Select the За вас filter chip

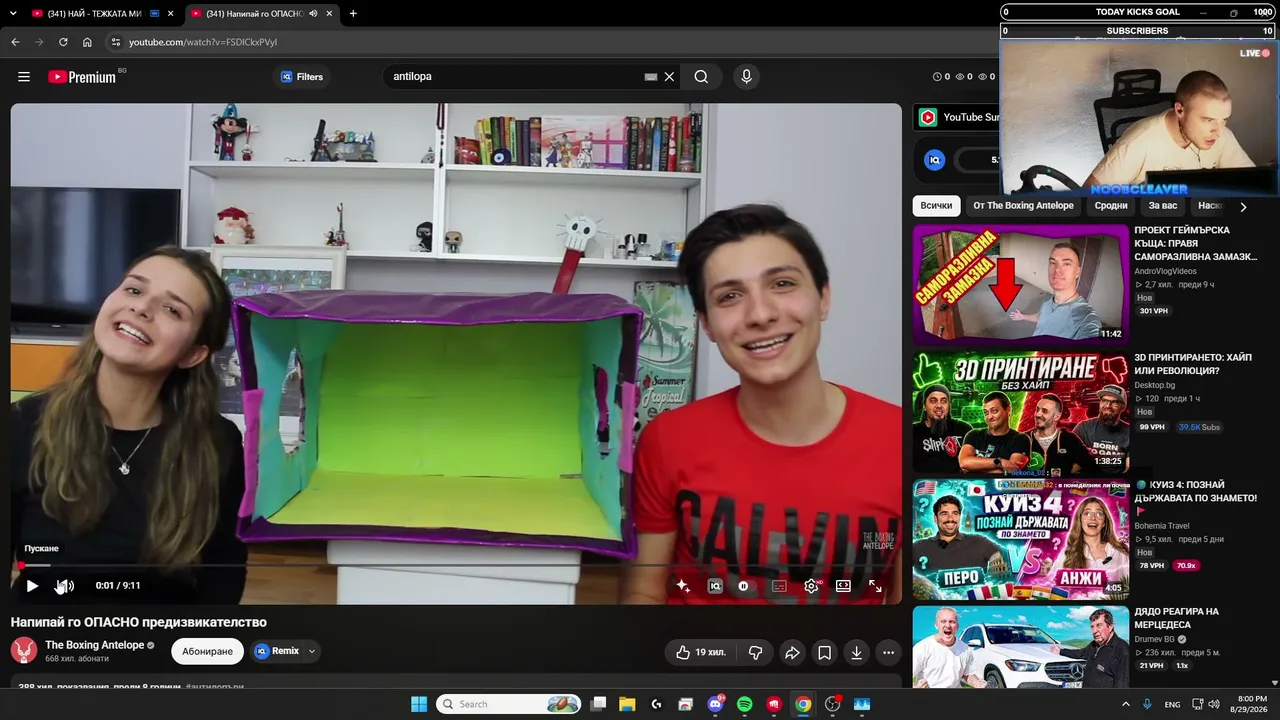tap(1163, 206)
